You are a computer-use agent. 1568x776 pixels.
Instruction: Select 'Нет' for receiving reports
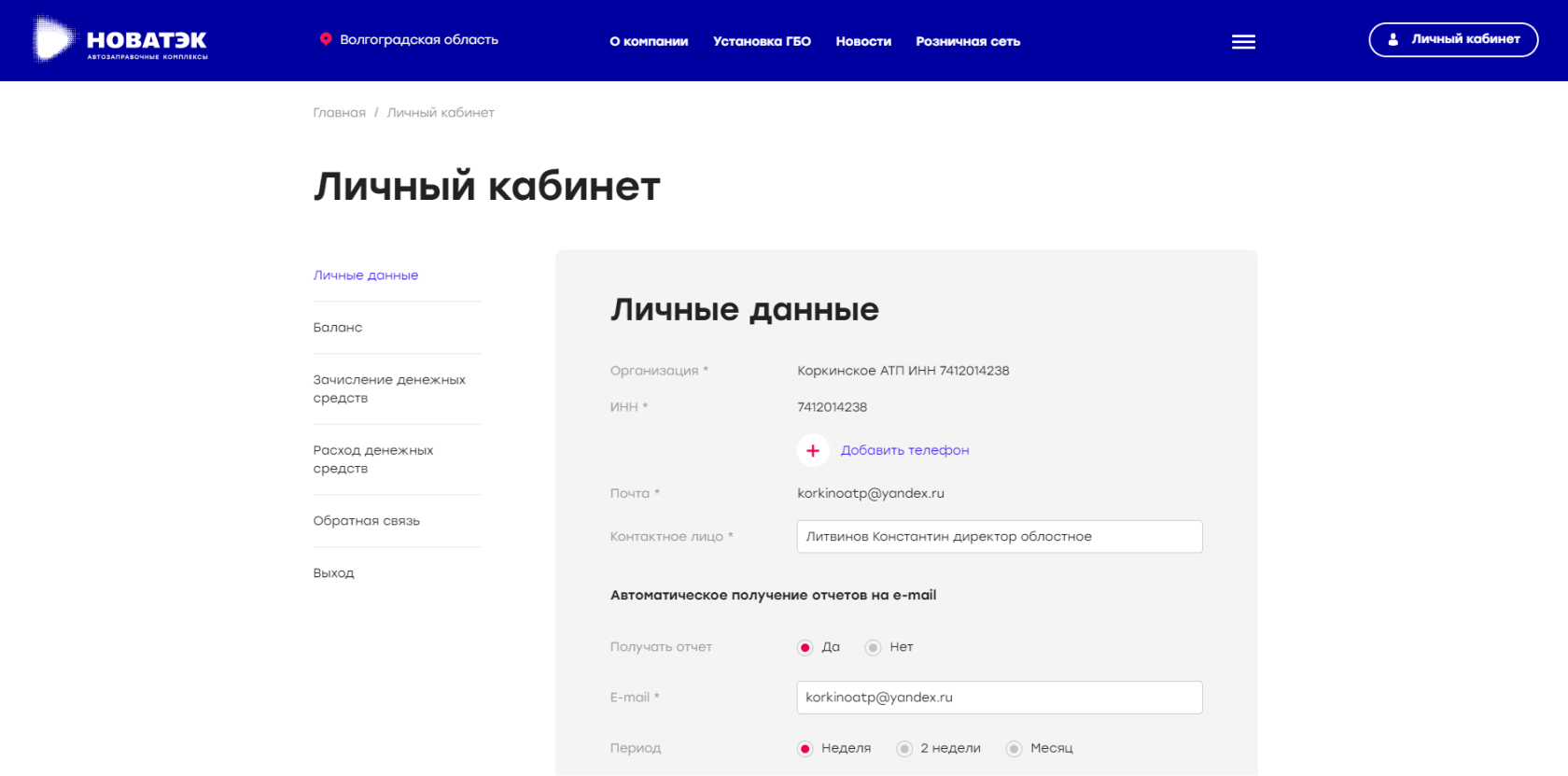pos(874,647)
